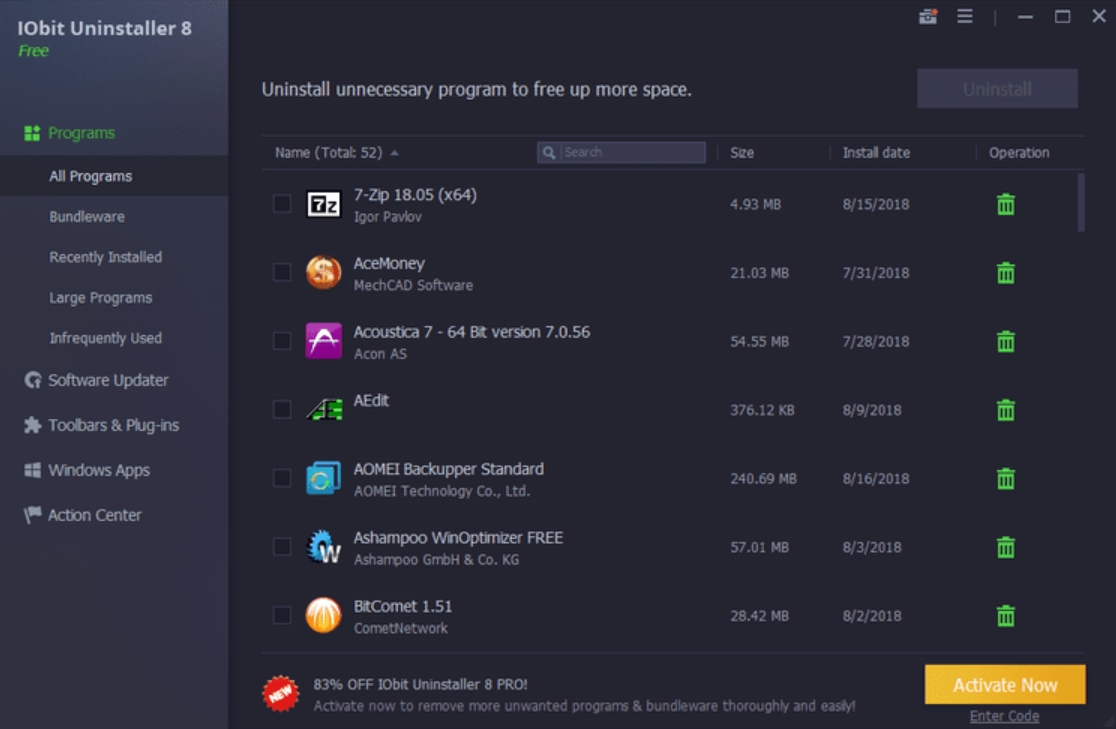The image size is (1116, 729).
Task: Click the AEdit program icon
Action: point(325,409)
